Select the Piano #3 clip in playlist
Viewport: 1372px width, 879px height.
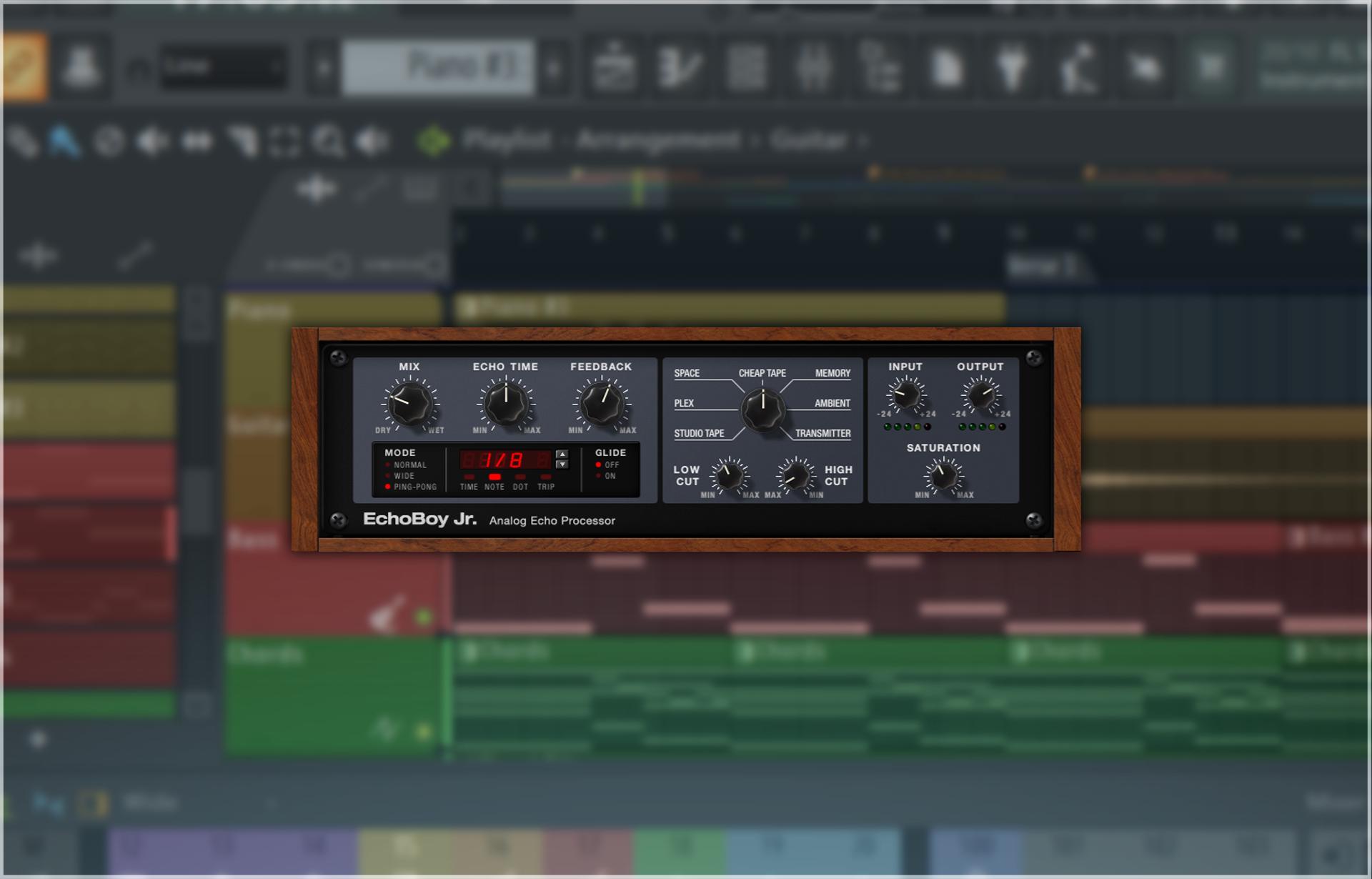pos(730,308)
